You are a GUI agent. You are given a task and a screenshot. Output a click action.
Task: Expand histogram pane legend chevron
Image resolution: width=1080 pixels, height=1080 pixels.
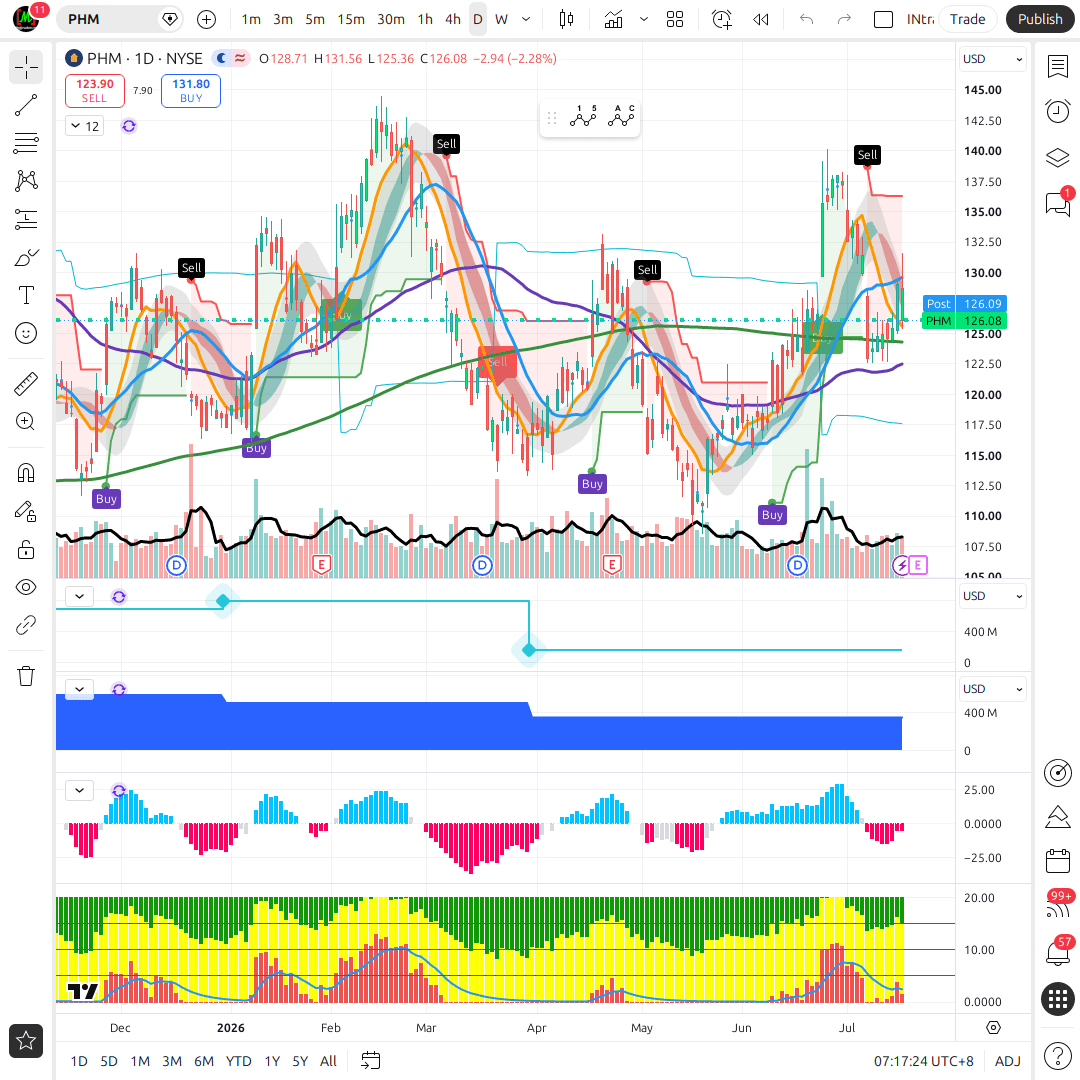[x=80, y=791]
